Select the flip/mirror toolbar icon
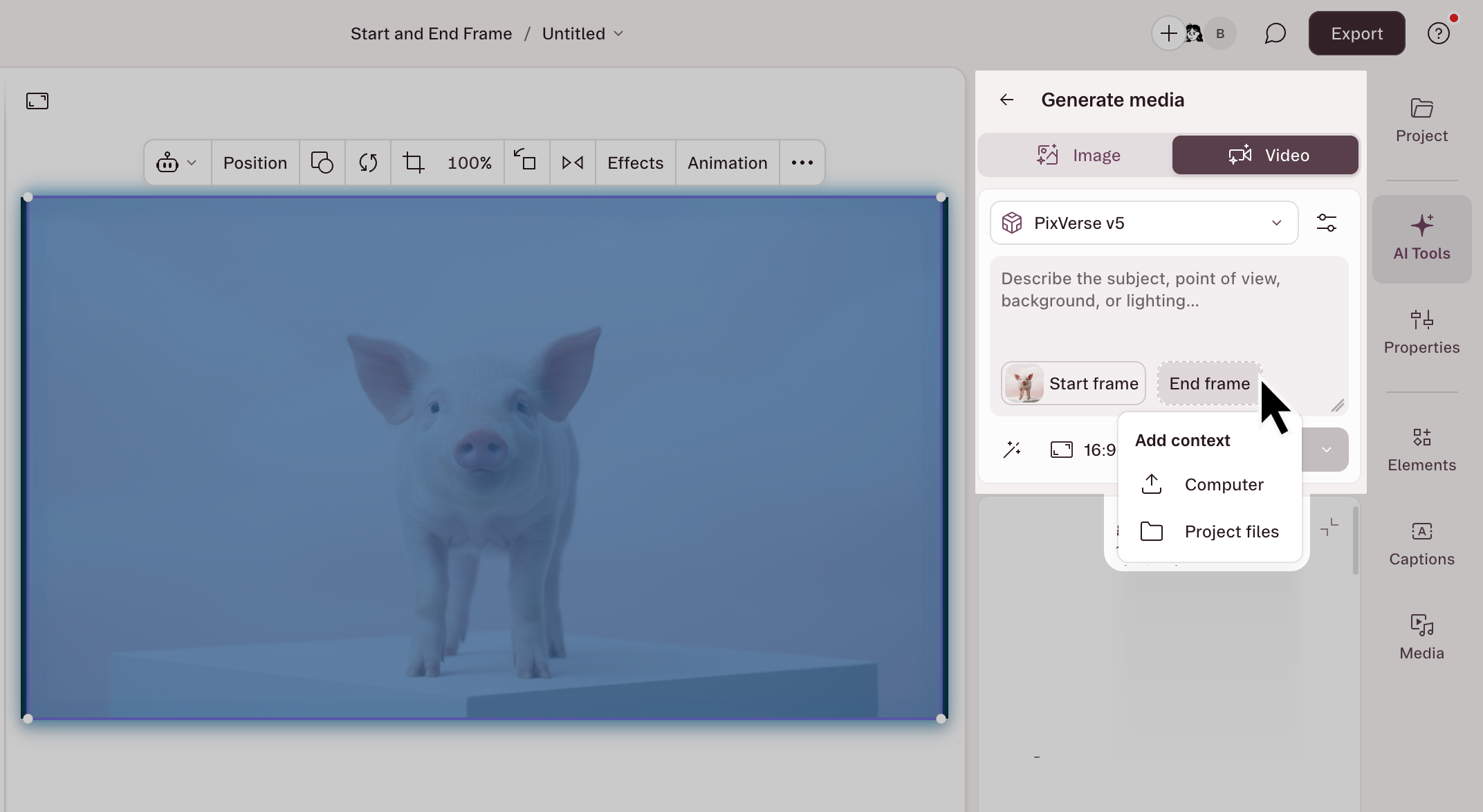1483x812 pixels. pos(572,163)
